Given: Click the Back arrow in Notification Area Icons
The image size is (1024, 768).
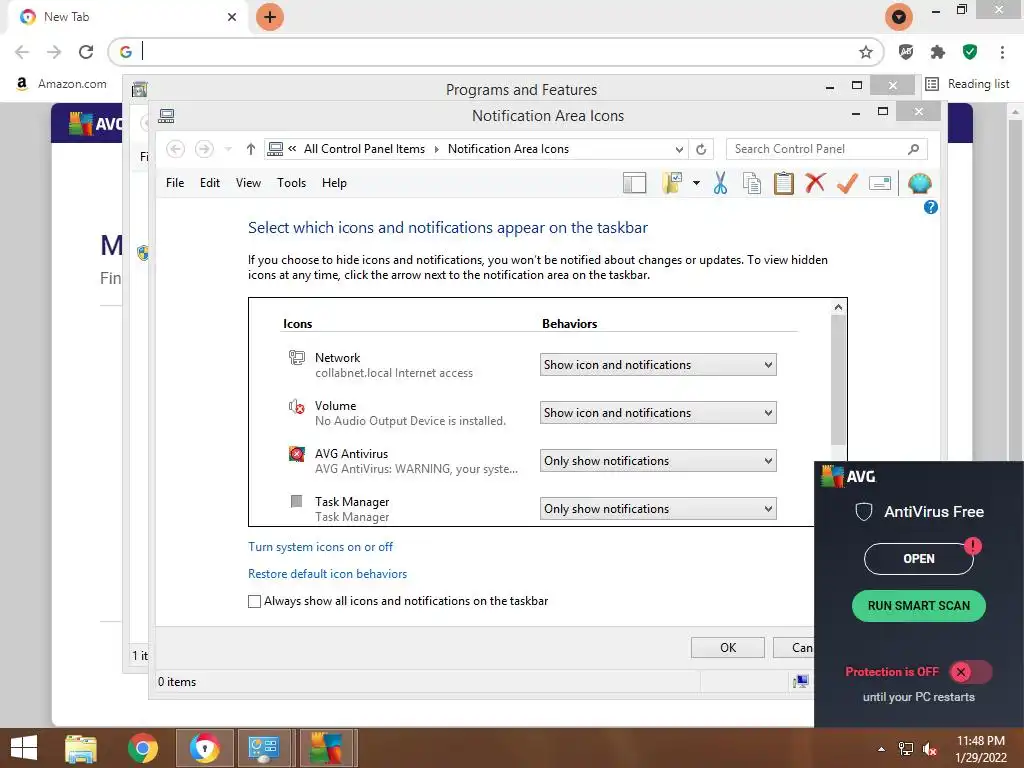Looking at the screenshot, I should 175,150.
